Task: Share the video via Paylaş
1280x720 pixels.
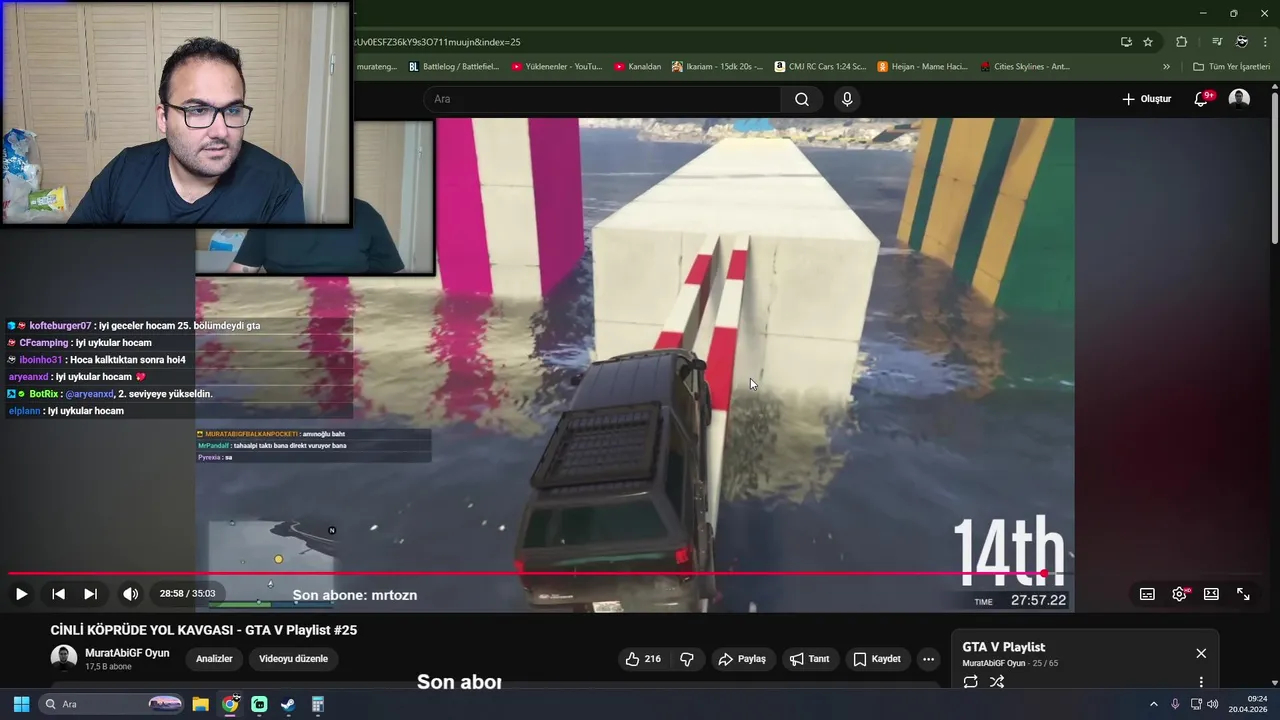Action: (x=742, y=659)
